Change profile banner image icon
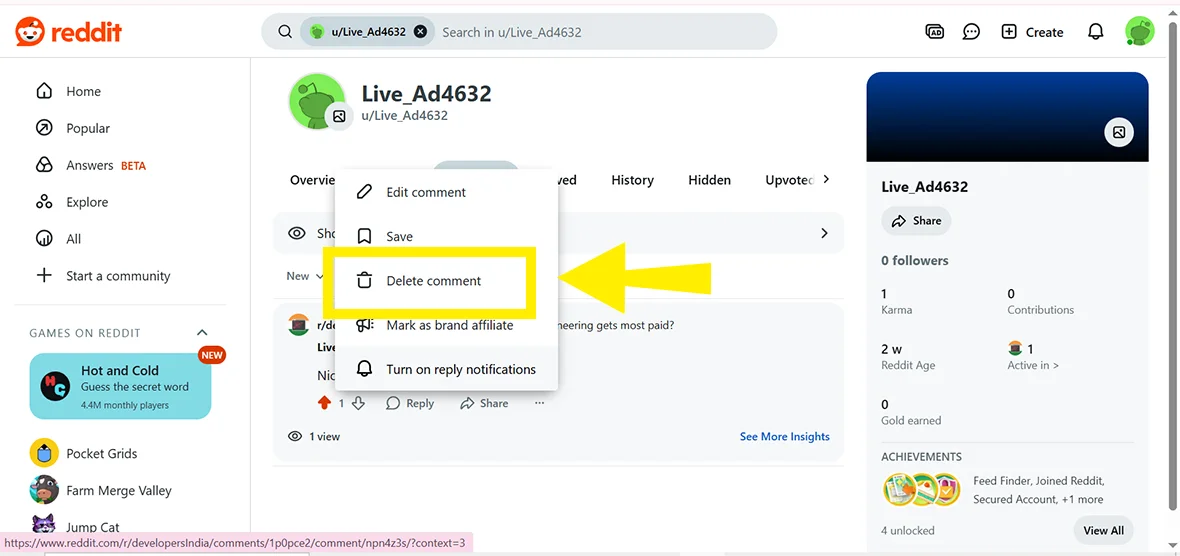The image size is (1180, 556). click(1118, 132)
